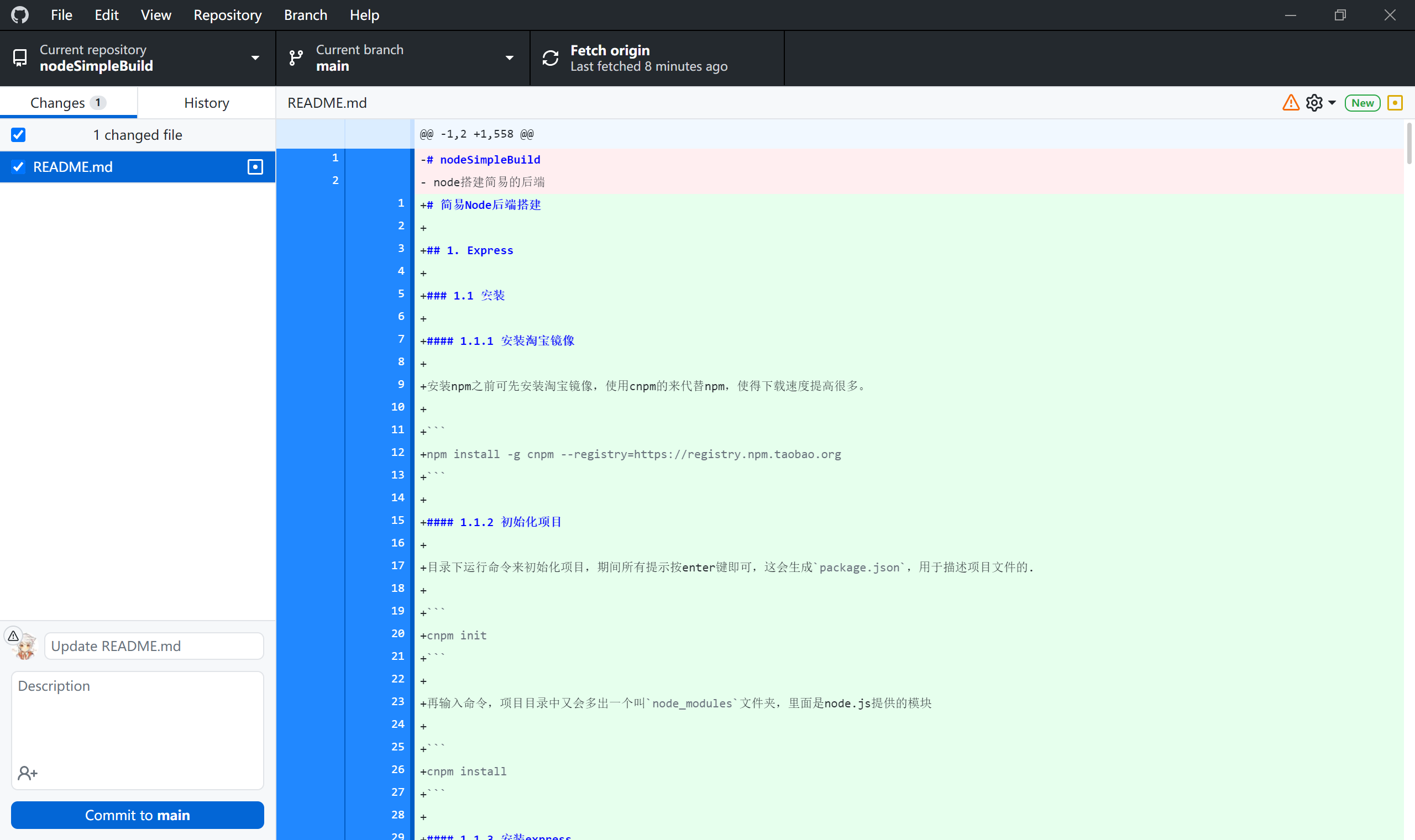Minimize the GitHub Desktop window

[x=1291, y=15]
